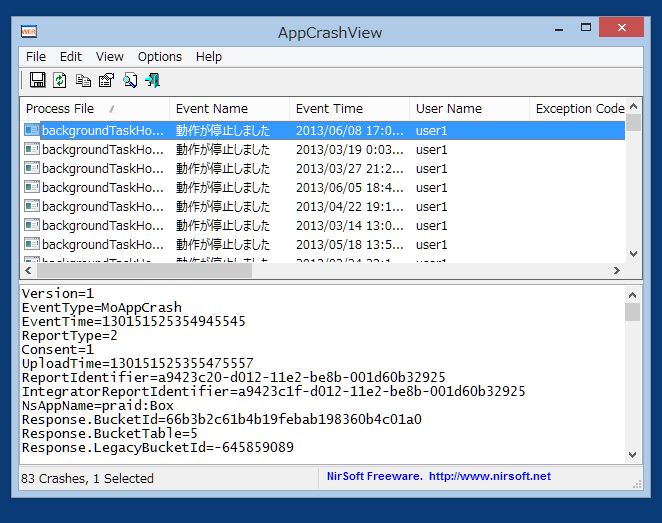The height and width of the screenshot is (523, 662).
Task: Click icon of crash row dated 2013/03/27
Action: [32, 168]
